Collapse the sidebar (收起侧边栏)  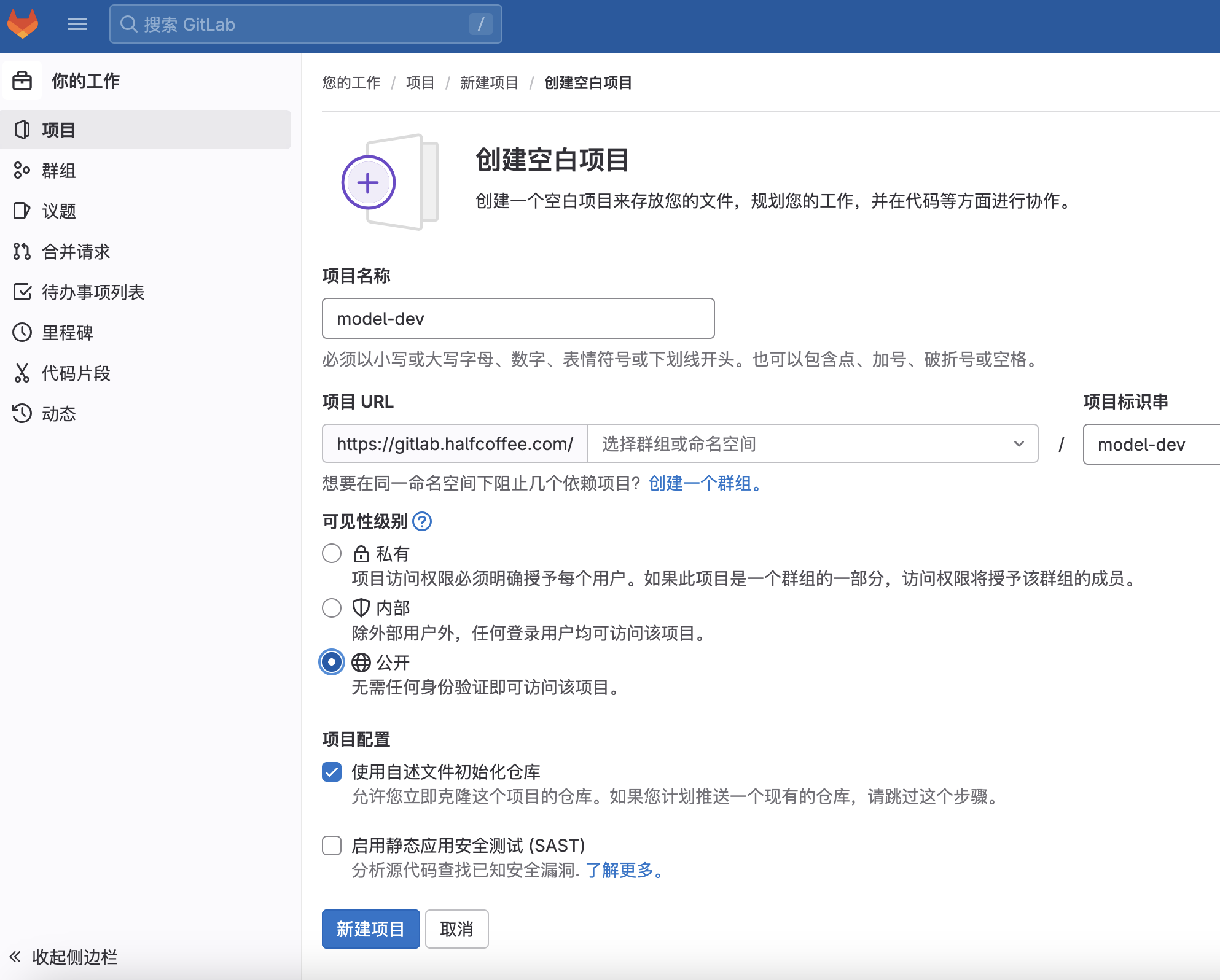point(64,957)
